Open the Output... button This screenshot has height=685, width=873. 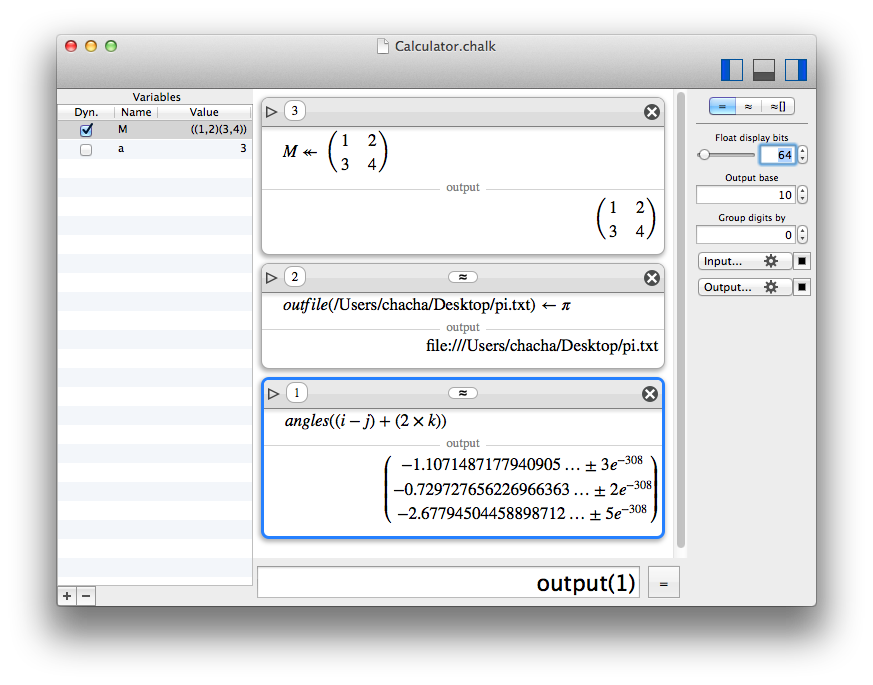click(744, 287)
